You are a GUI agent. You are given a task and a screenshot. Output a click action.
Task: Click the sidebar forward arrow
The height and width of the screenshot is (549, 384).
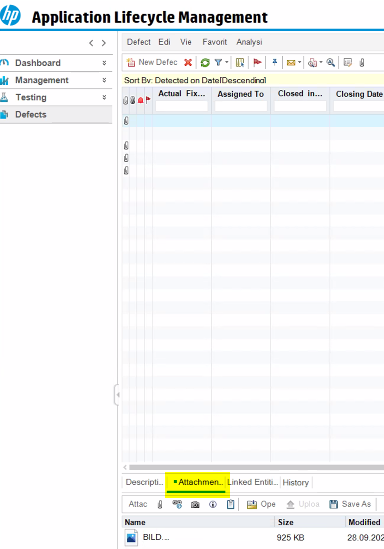pyautogui.click(x=104, y=43)
